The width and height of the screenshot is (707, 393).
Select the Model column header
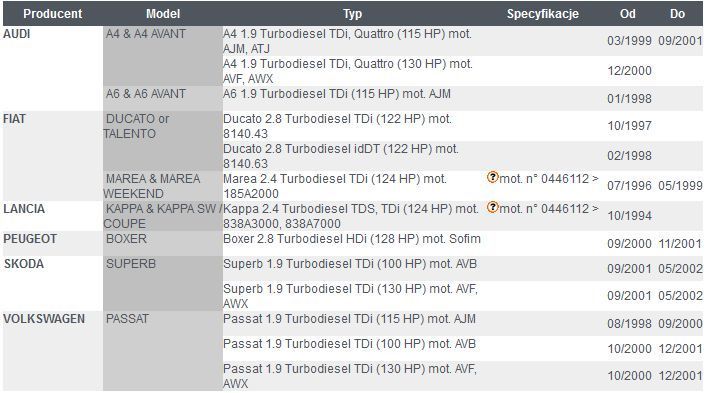coord(163,14)
